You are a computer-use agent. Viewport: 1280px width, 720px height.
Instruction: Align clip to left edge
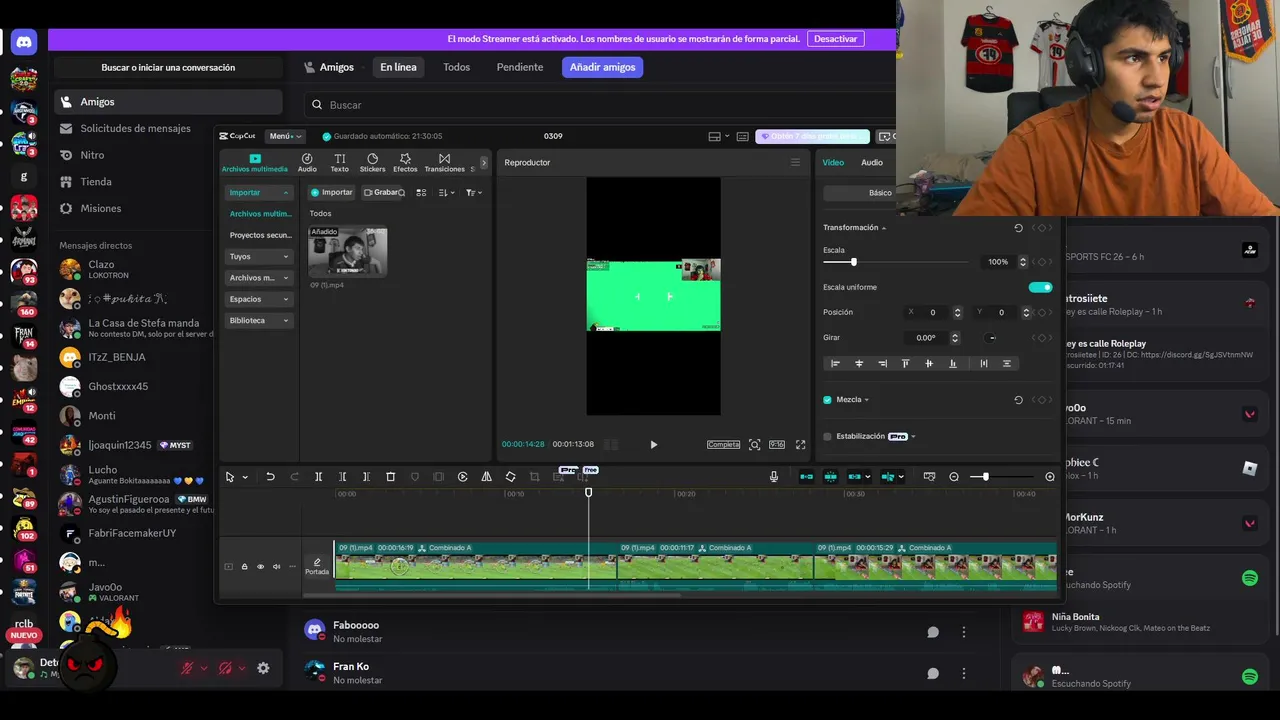pyautogui.click(x=835, y=363)
